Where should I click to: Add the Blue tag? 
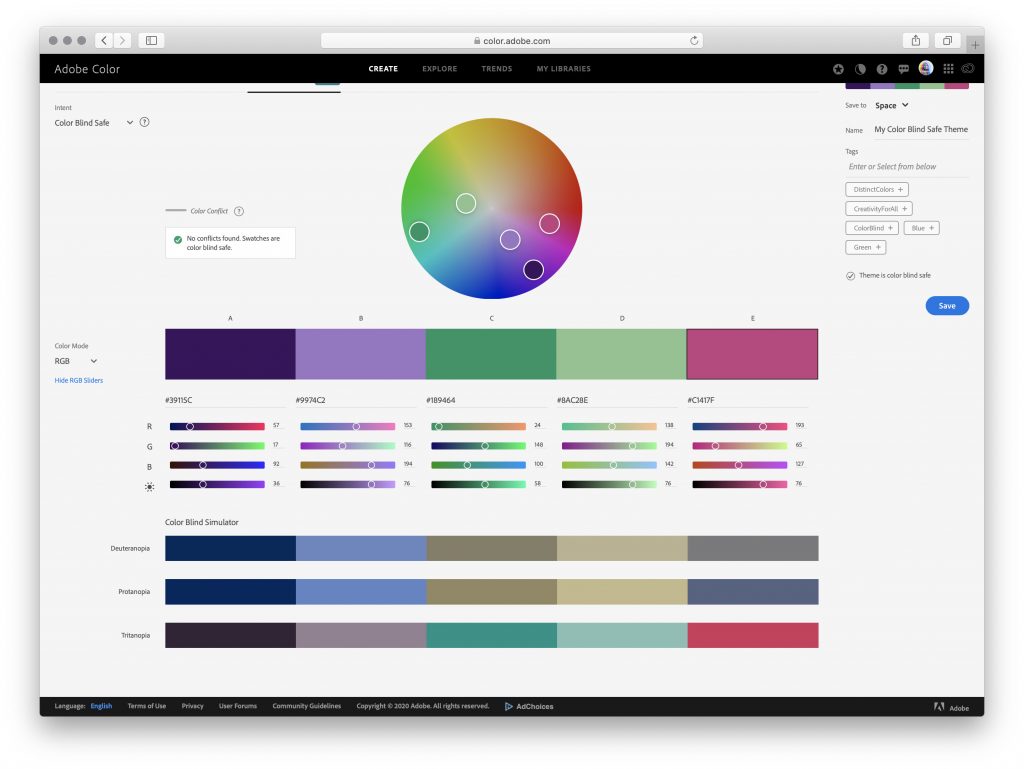pyautogui.click(x=921, y=228)
